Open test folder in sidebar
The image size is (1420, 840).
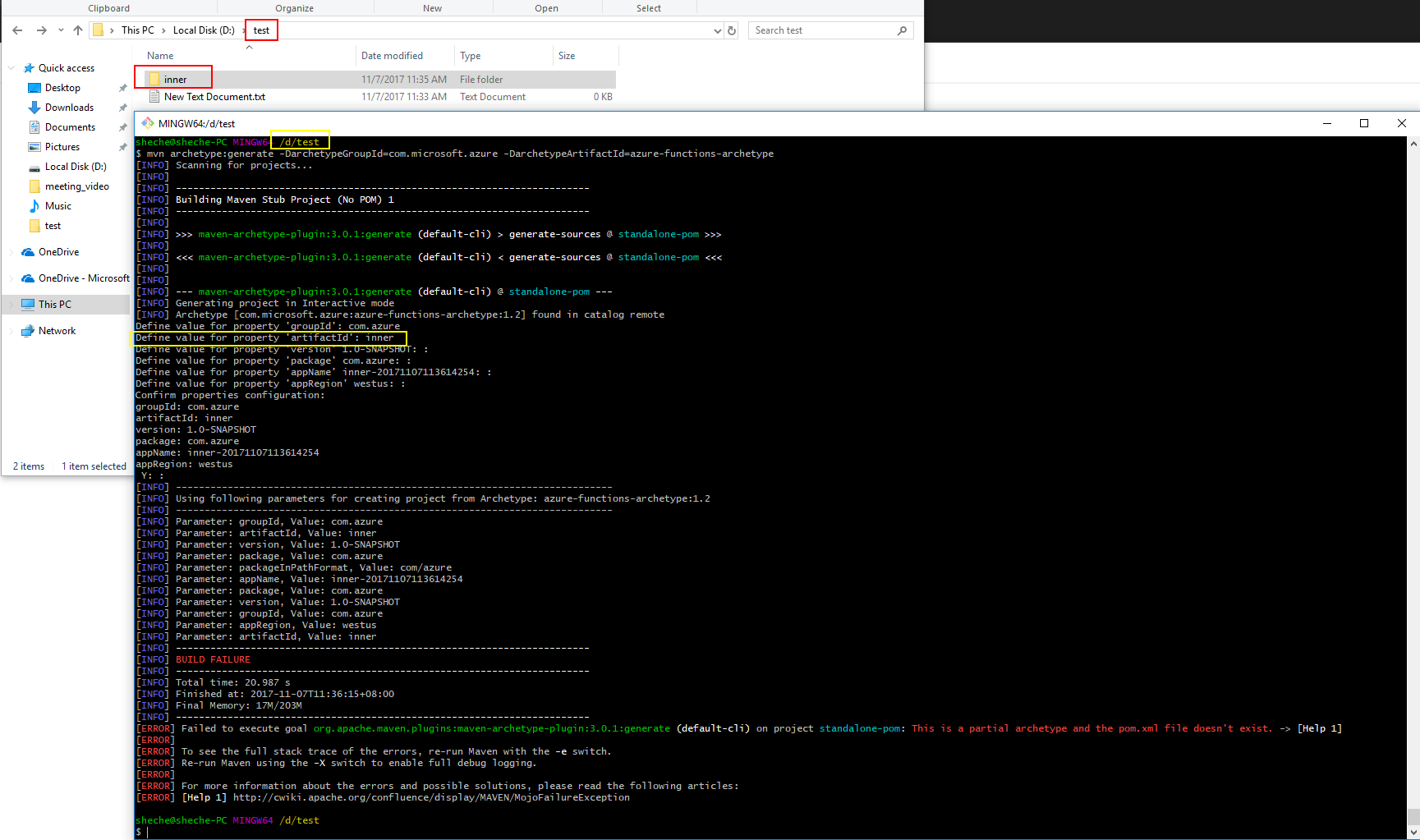pyautogui.click(x=53, y=226)
